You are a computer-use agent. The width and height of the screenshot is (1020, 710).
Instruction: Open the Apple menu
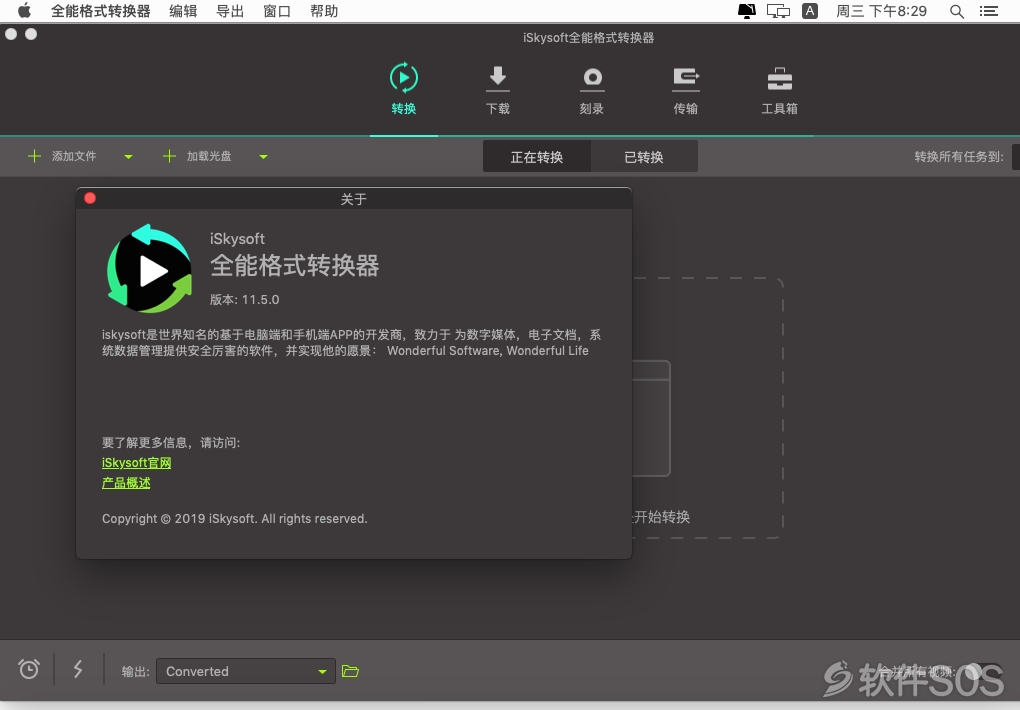click(x=24, y=10)
